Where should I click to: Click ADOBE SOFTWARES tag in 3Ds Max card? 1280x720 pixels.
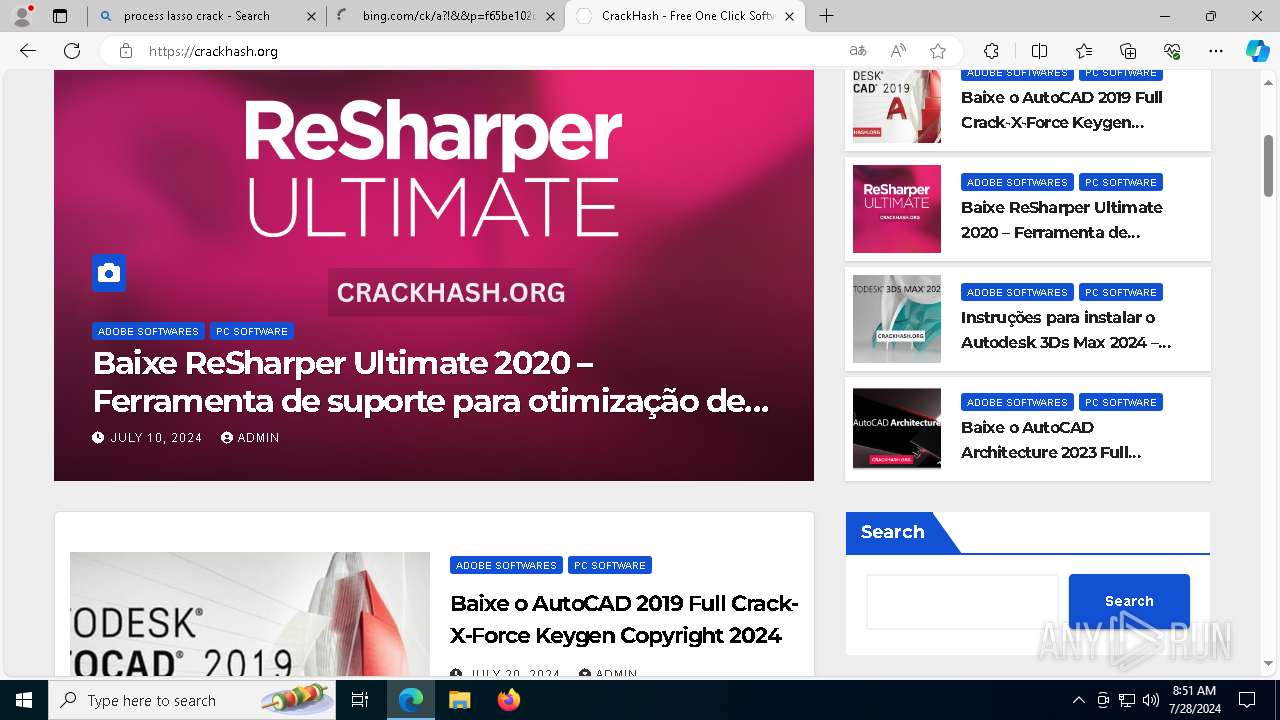1017,292
